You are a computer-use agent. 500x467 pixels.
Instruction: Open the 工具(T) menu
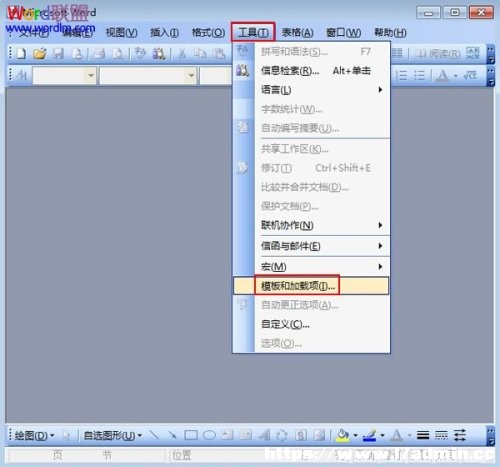(253, 32)
